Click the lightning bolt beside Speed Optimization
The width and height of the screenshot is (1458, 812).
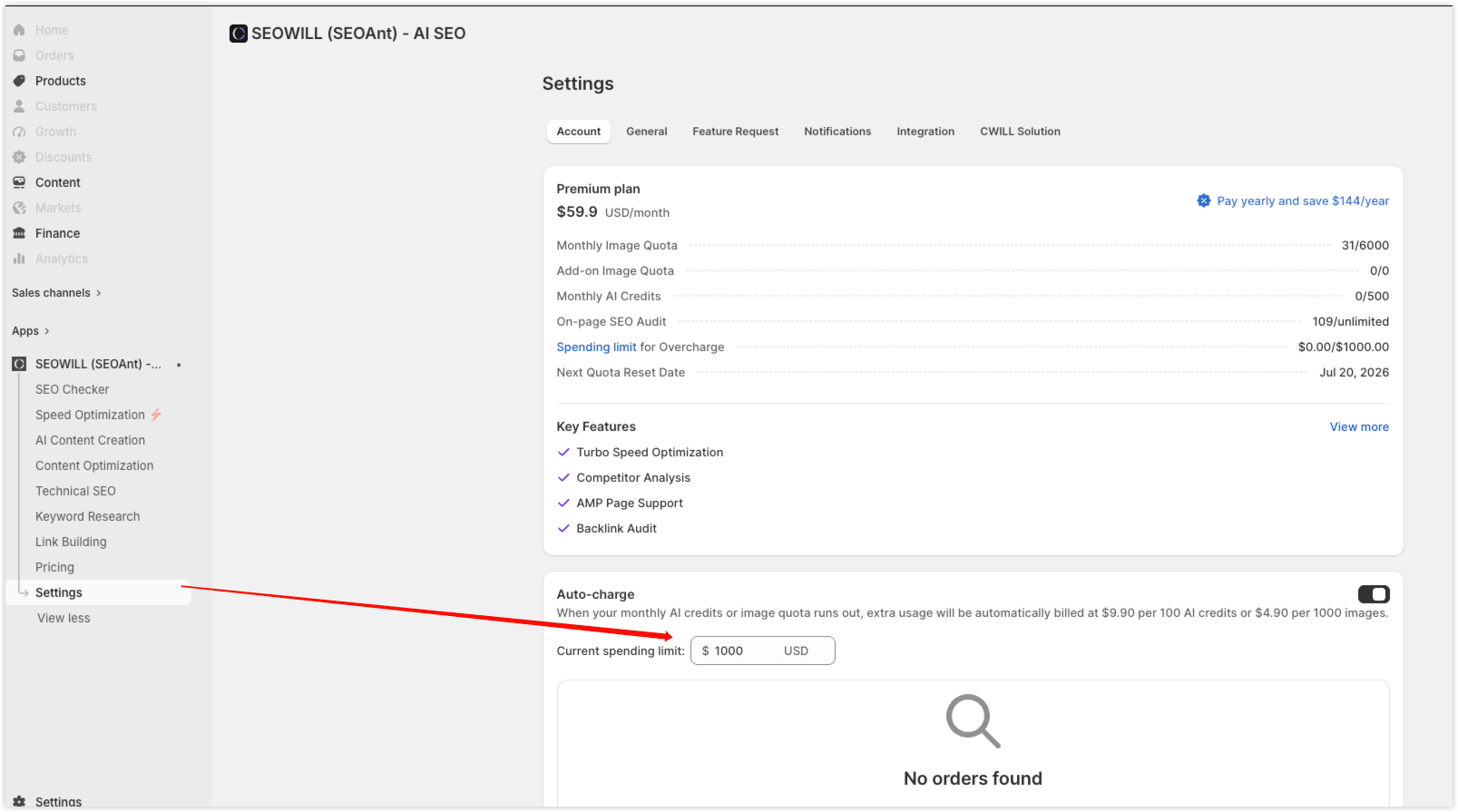tap(156, 415)
